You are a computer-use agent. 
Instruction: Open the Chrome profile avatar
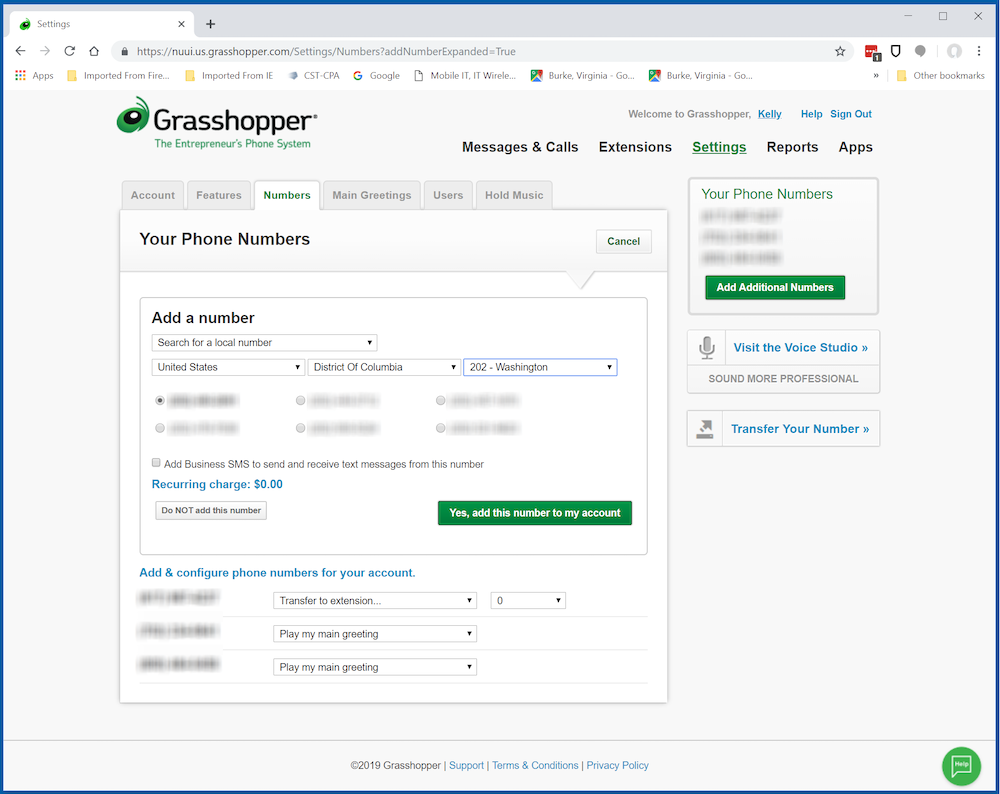(x=954, y=51)
